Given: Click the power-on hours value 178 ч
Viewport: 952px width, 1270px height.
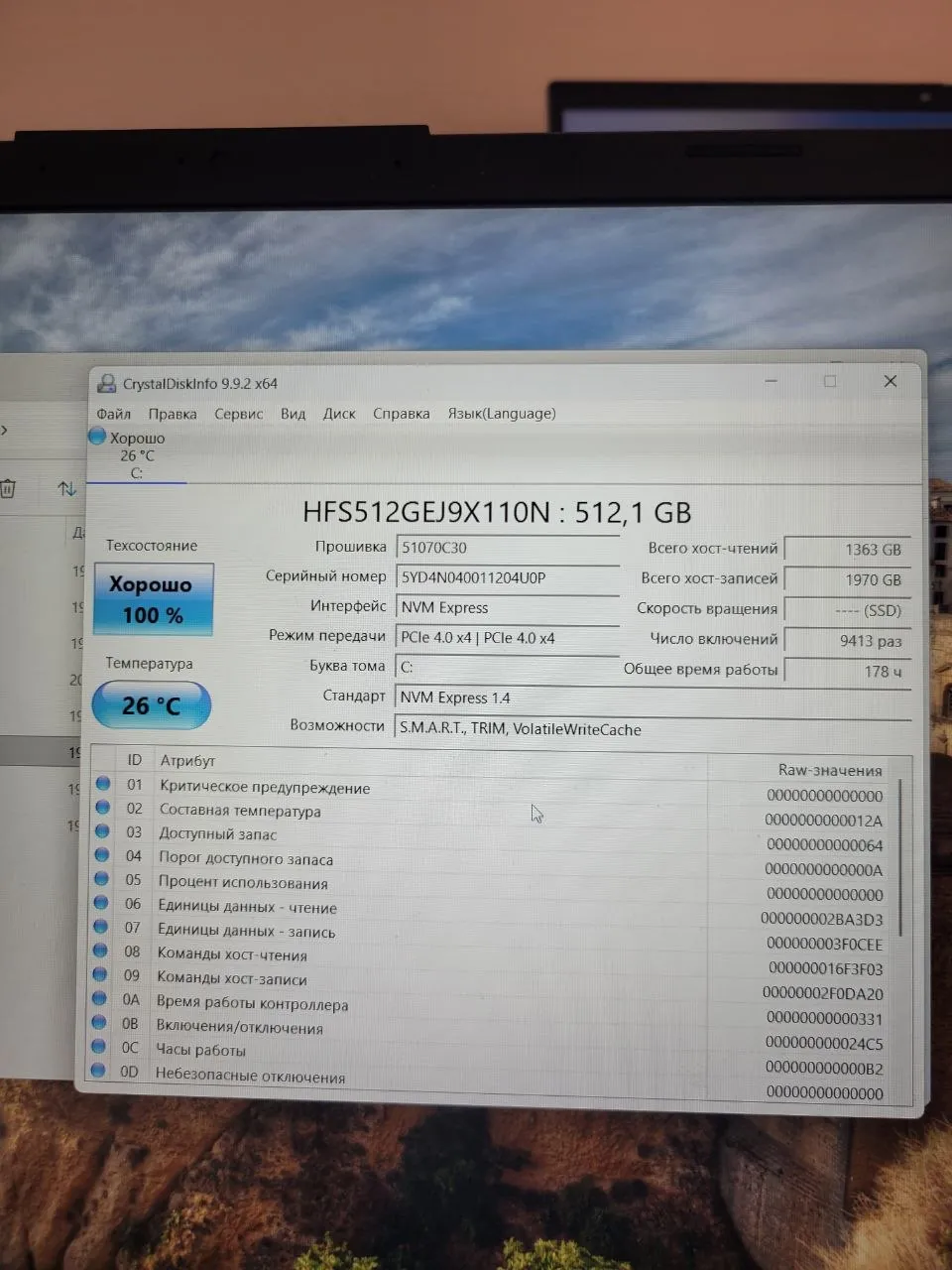Looking at the screenshot, I should [x=847, y=672].
